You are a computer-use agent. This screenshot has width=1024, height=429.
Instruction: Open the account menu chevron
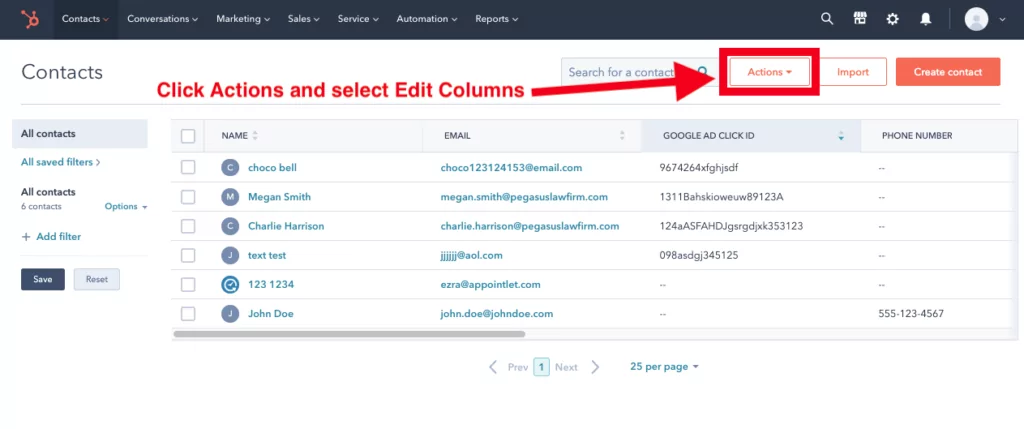click(1002, 20)
